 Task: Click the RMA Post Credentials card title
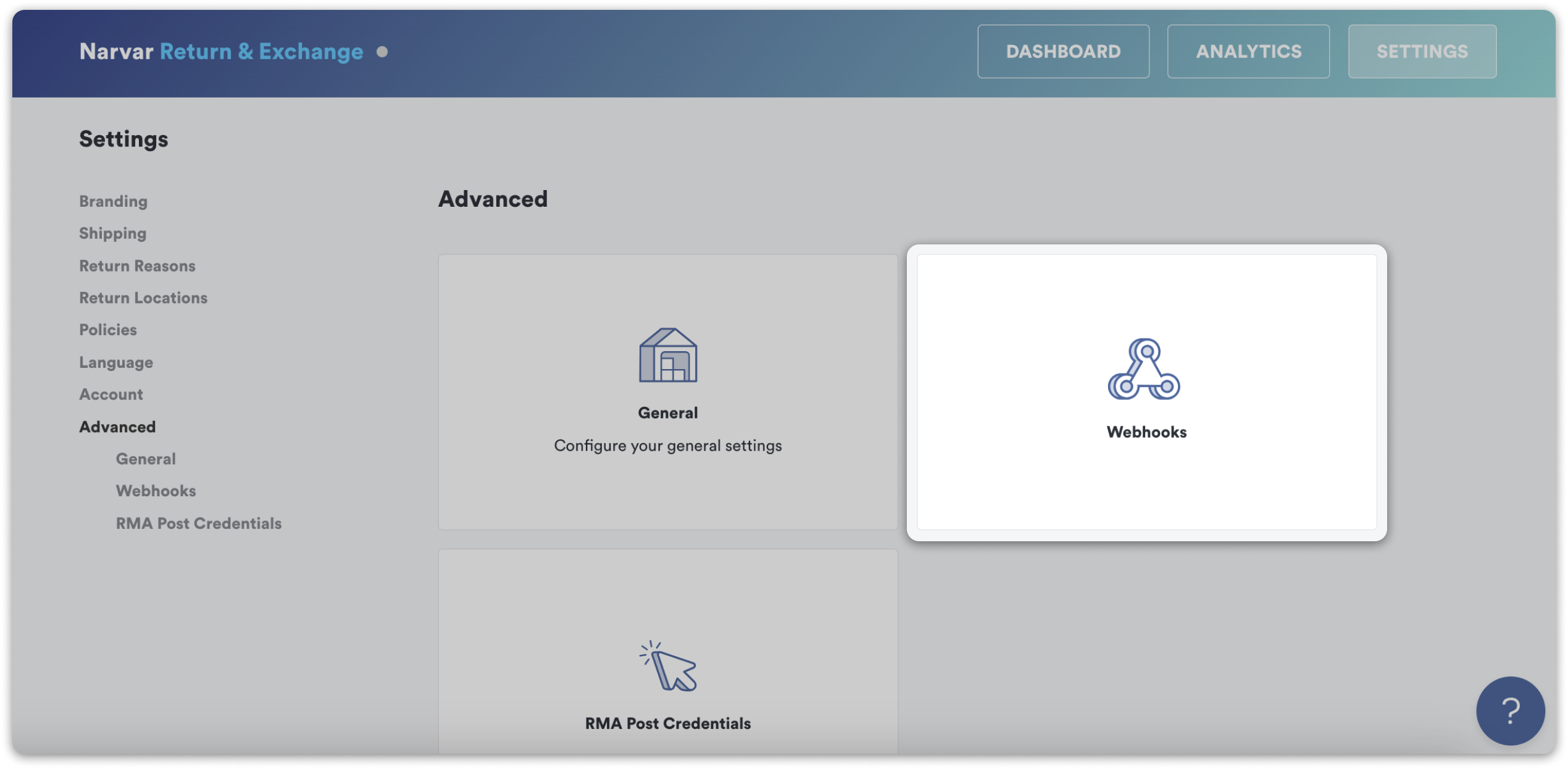click(668, 723)
